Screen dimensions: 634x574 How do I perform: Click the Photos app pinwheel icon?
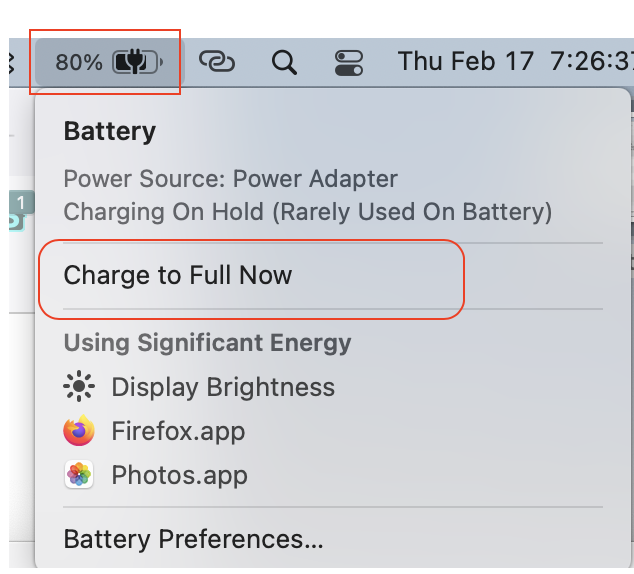tap(78, 475)
